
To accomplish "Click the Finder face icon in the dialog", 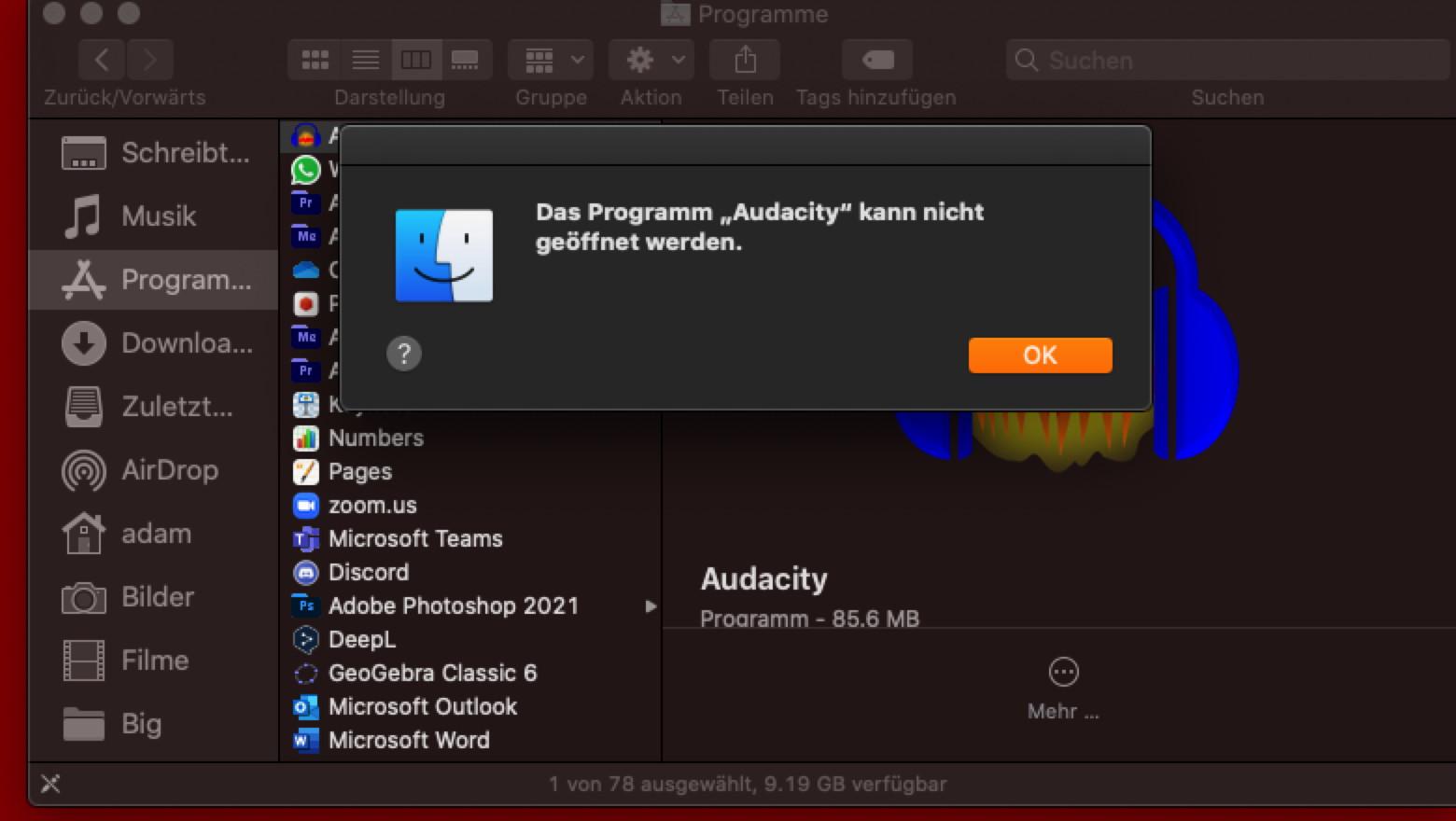I will (444, 256).
